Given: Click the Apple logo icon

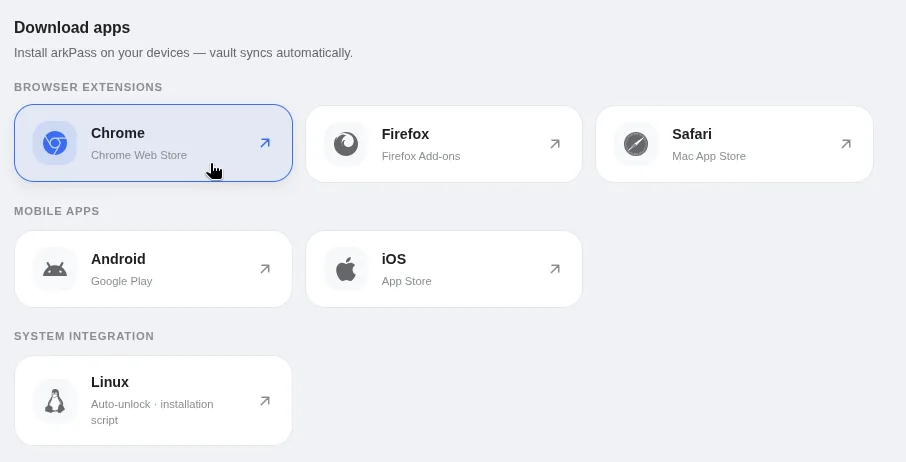Looking at the screenshot, I should click(346, 269).
